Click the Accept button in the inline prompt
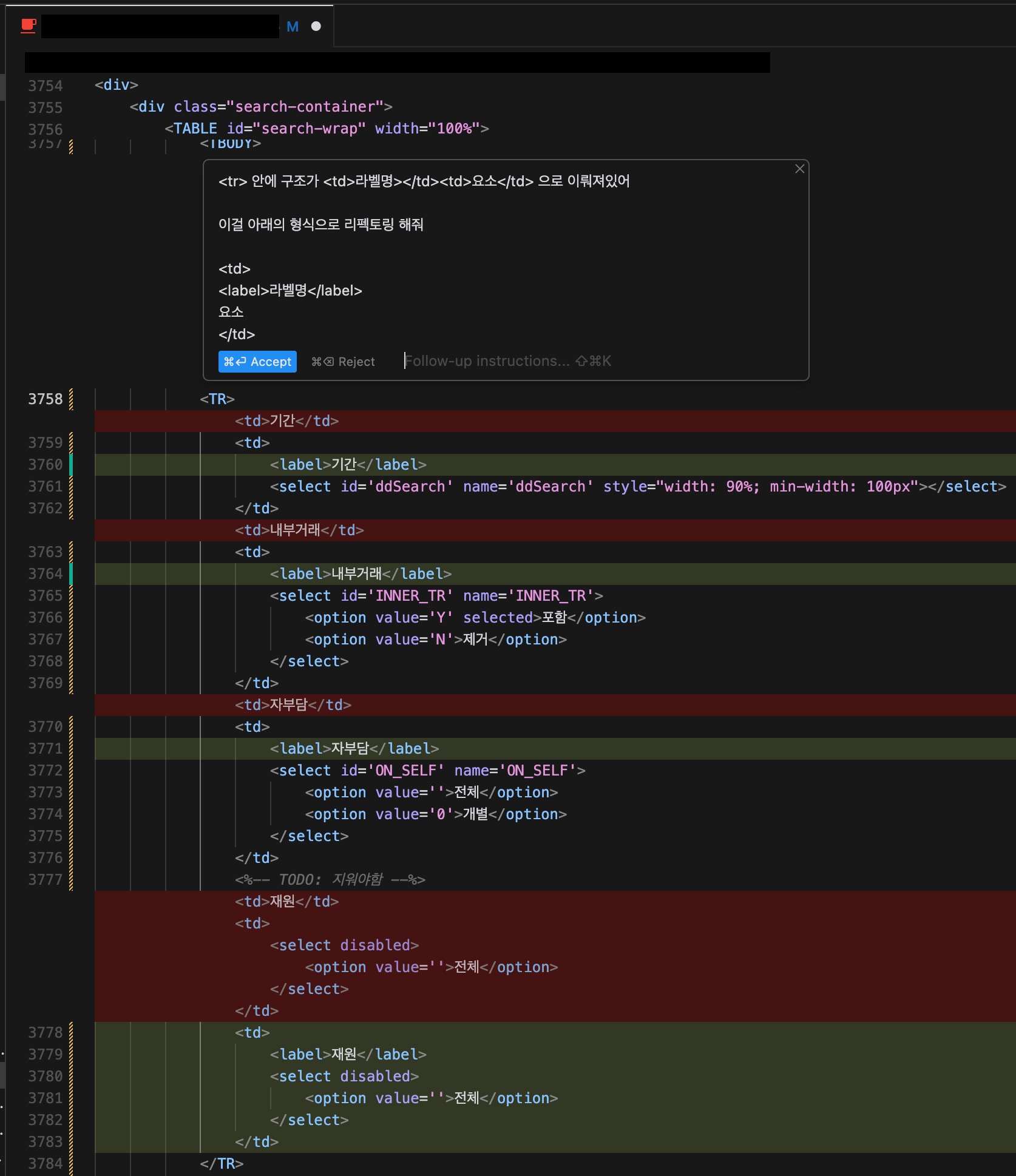The height and width of the screenshot is (1176, 1016). (x=257, y=362)
